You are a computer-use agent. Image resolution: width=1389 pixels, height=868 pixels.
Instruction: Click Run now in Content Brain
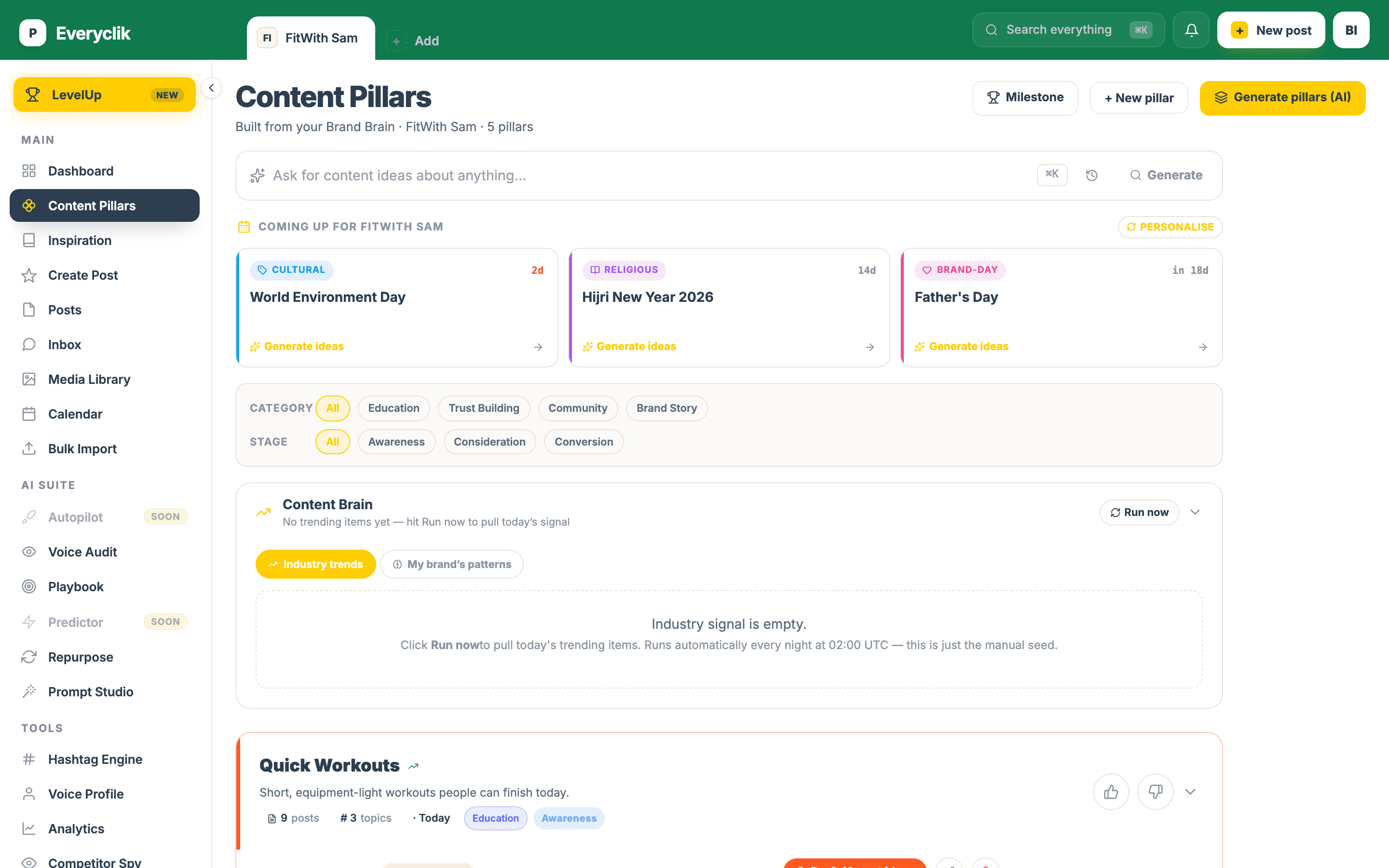pos(1139,513)
